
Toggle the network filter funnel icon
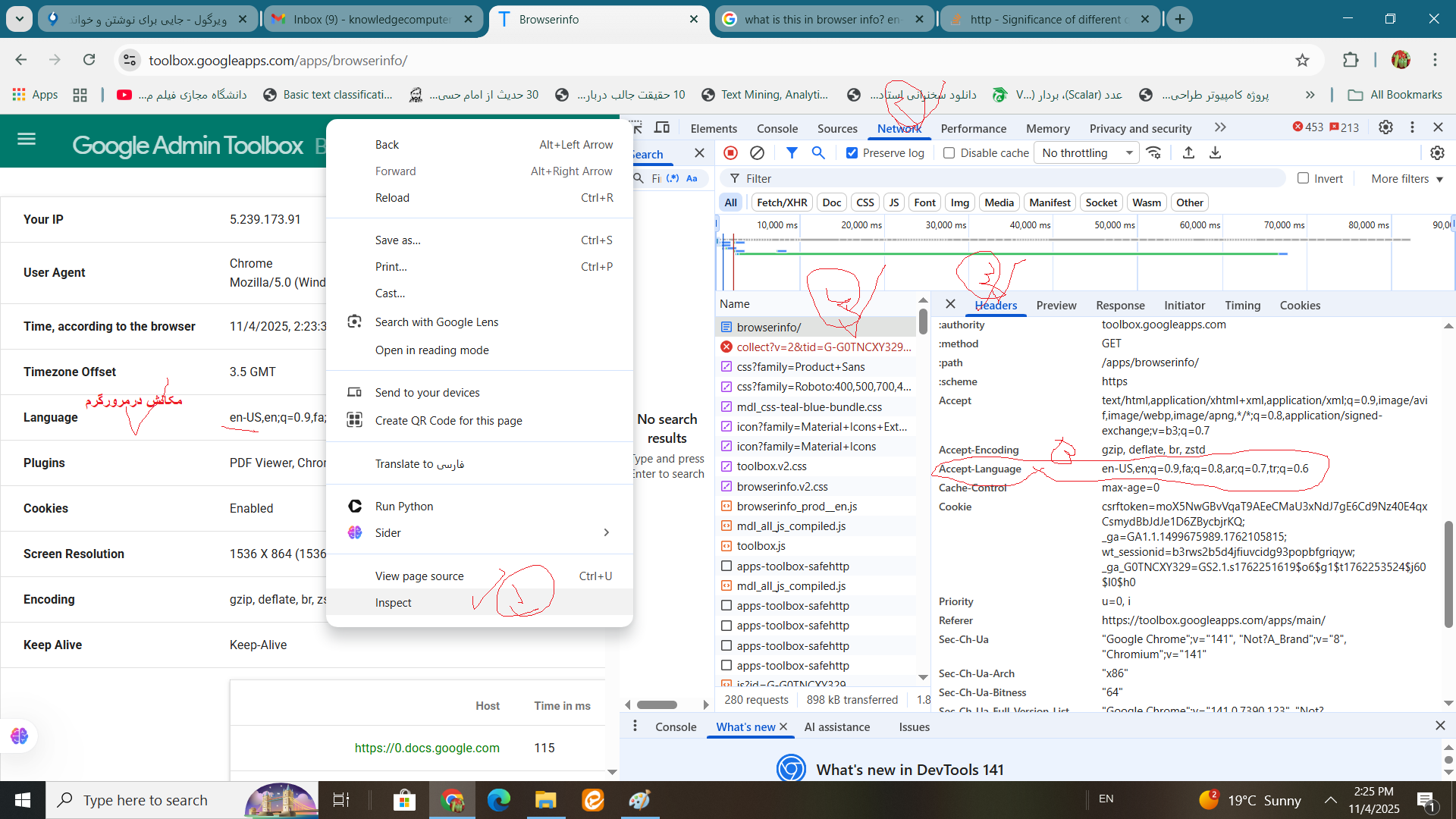[792, 153]
